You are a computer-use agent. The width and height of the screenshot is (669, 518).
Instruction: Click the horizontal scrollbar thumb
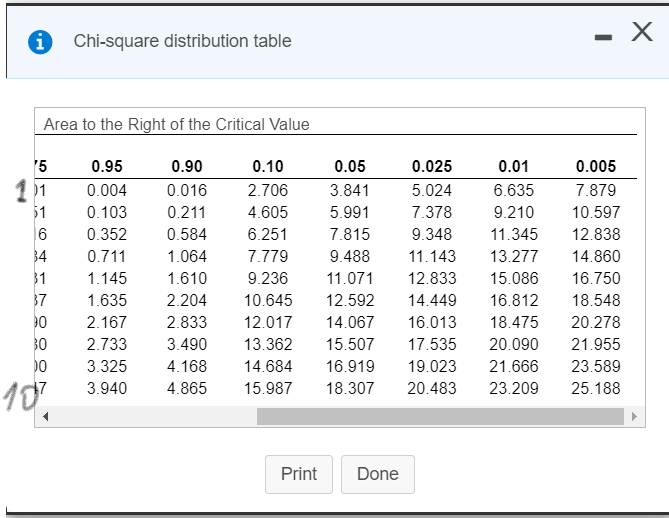(x=440, y=416)
